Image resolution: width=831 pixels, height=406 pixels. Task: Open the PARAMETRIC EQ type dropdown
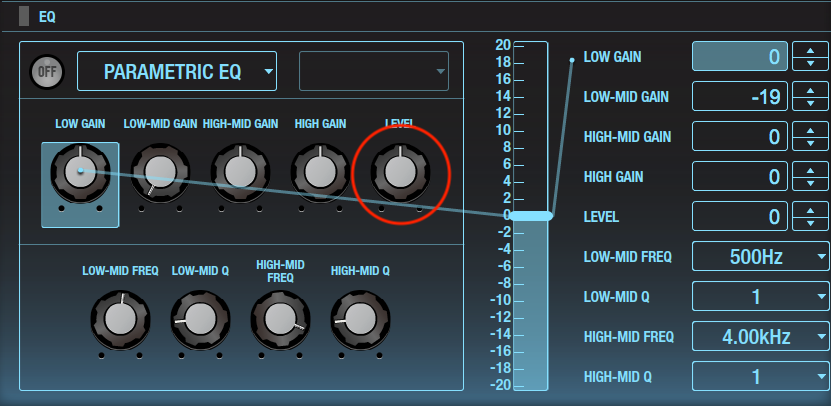[177, 71]
